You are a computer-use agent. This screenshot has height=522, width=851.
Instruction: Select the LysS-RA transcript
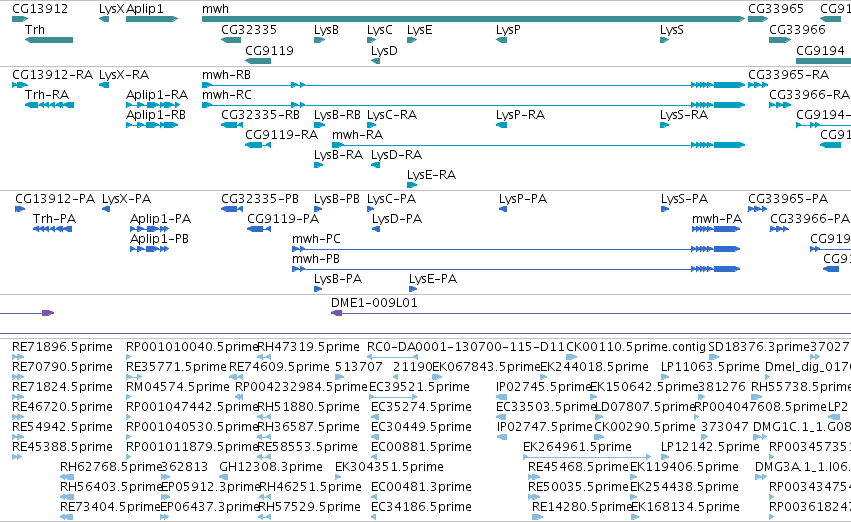(664, 125)
